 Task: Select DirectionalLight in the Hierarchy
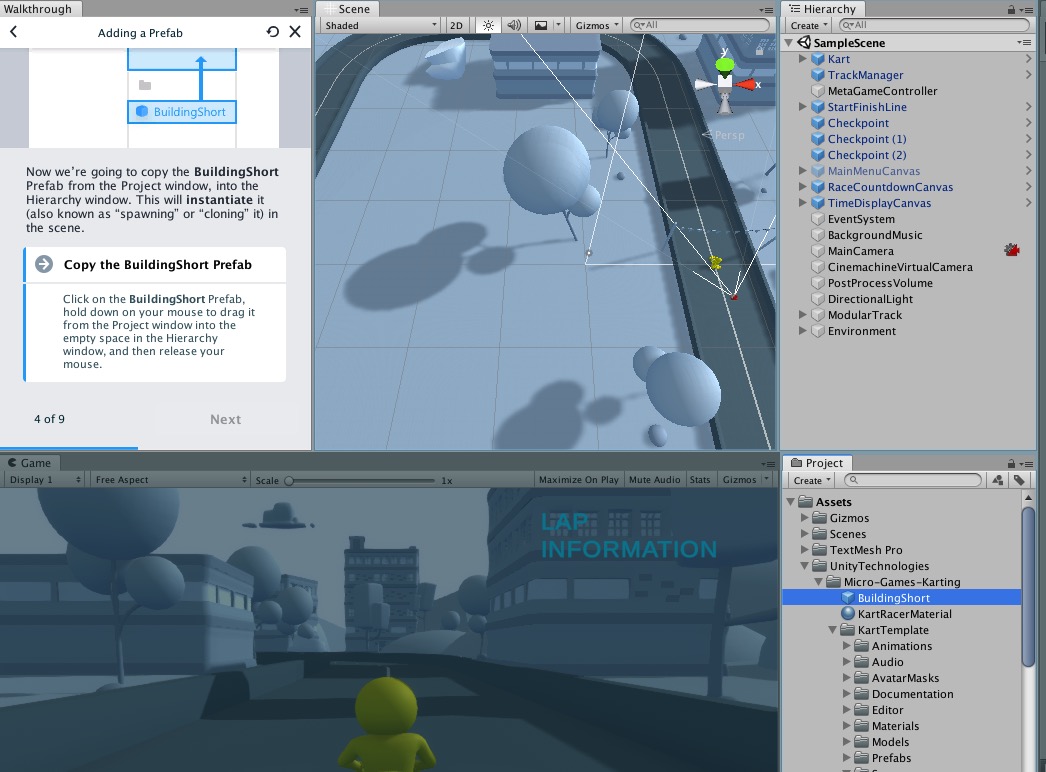(x=870, y=299)
